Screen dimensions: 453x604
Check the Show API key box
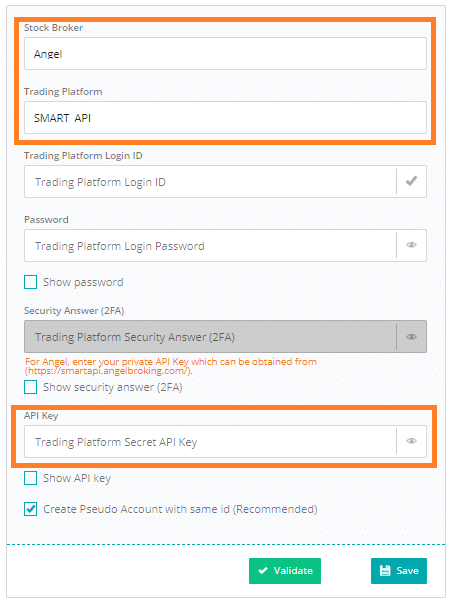coord(30,478)
